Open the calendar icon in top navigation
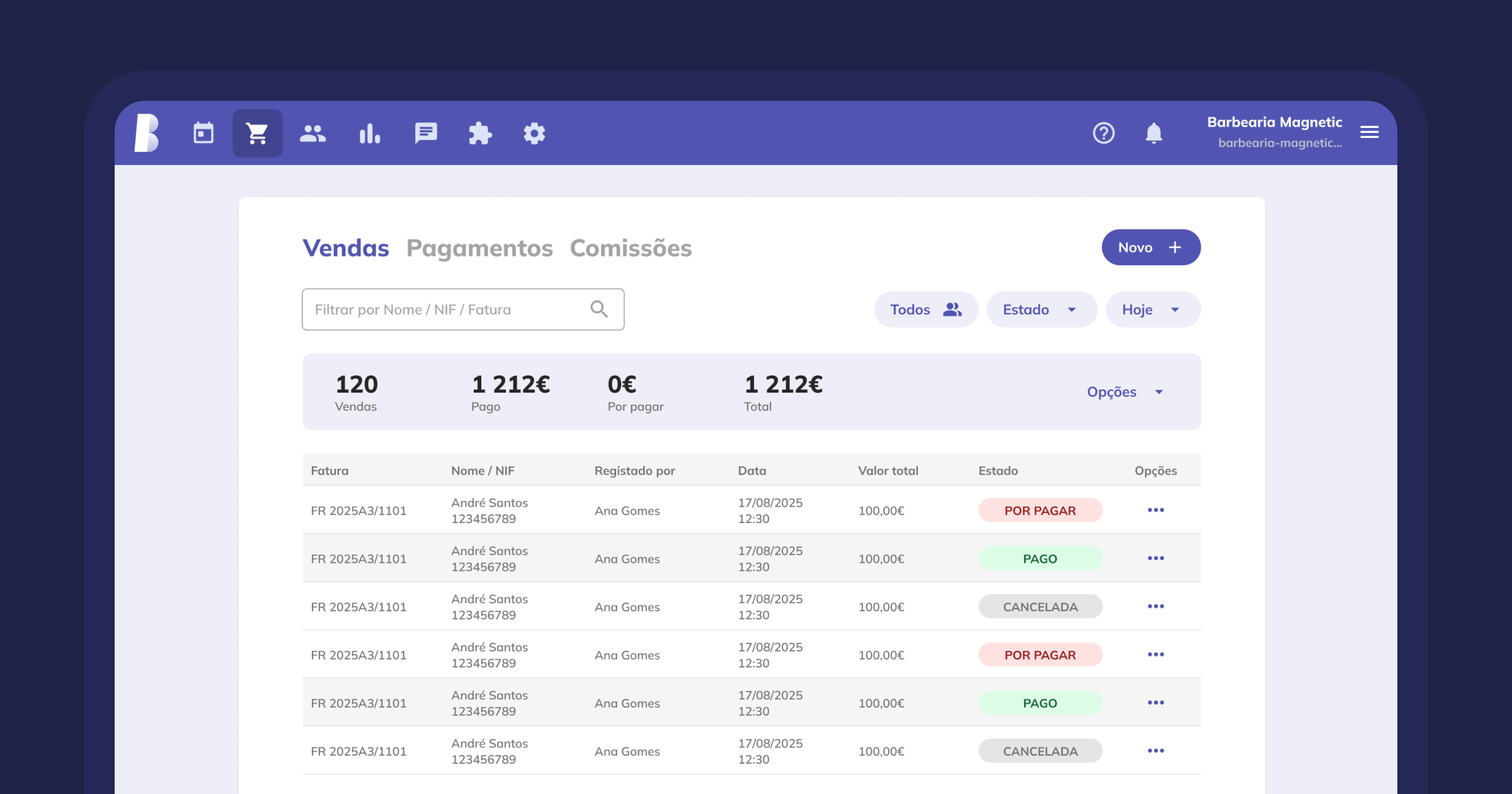 pos(203,133)
